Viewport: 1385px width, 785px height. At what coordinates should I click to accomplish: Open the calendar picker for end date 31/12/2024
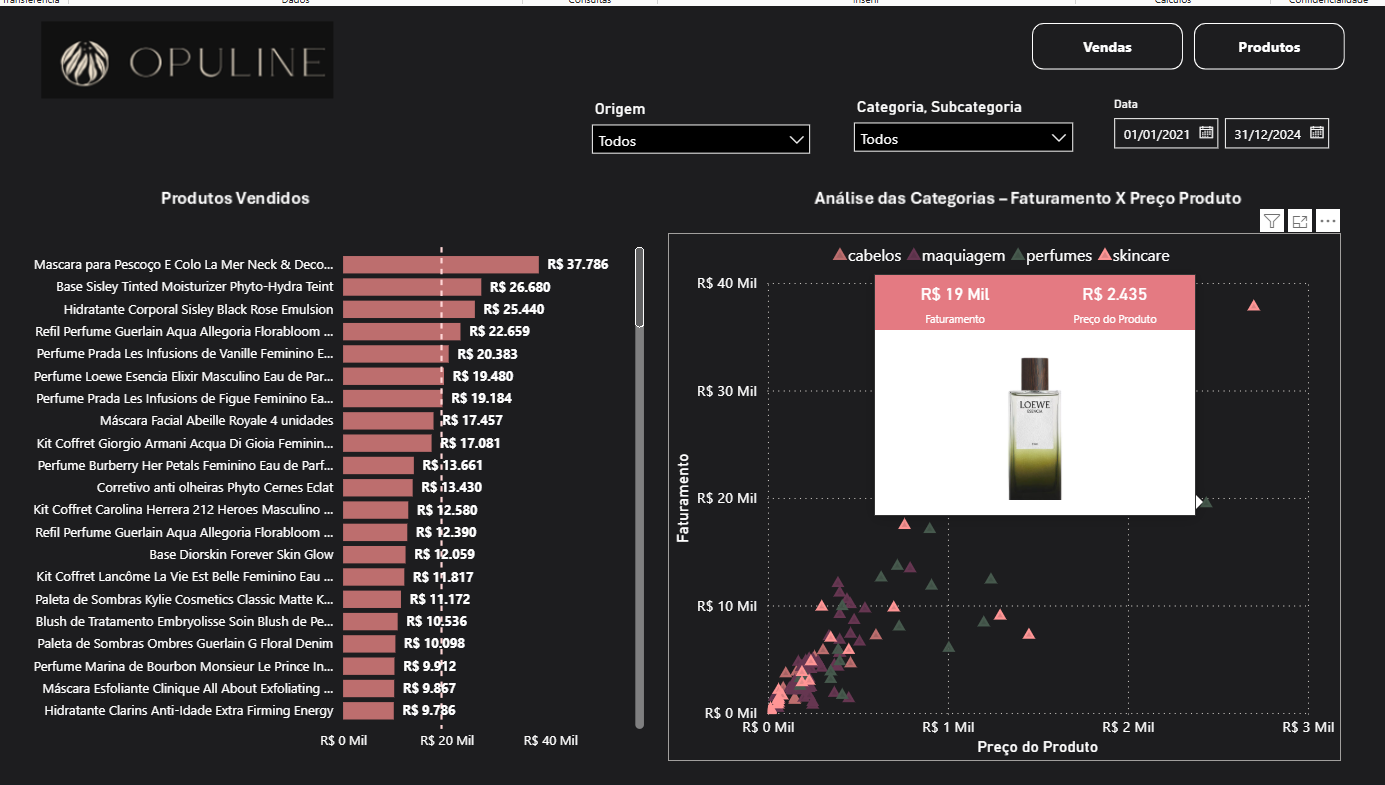[1317, 133]
